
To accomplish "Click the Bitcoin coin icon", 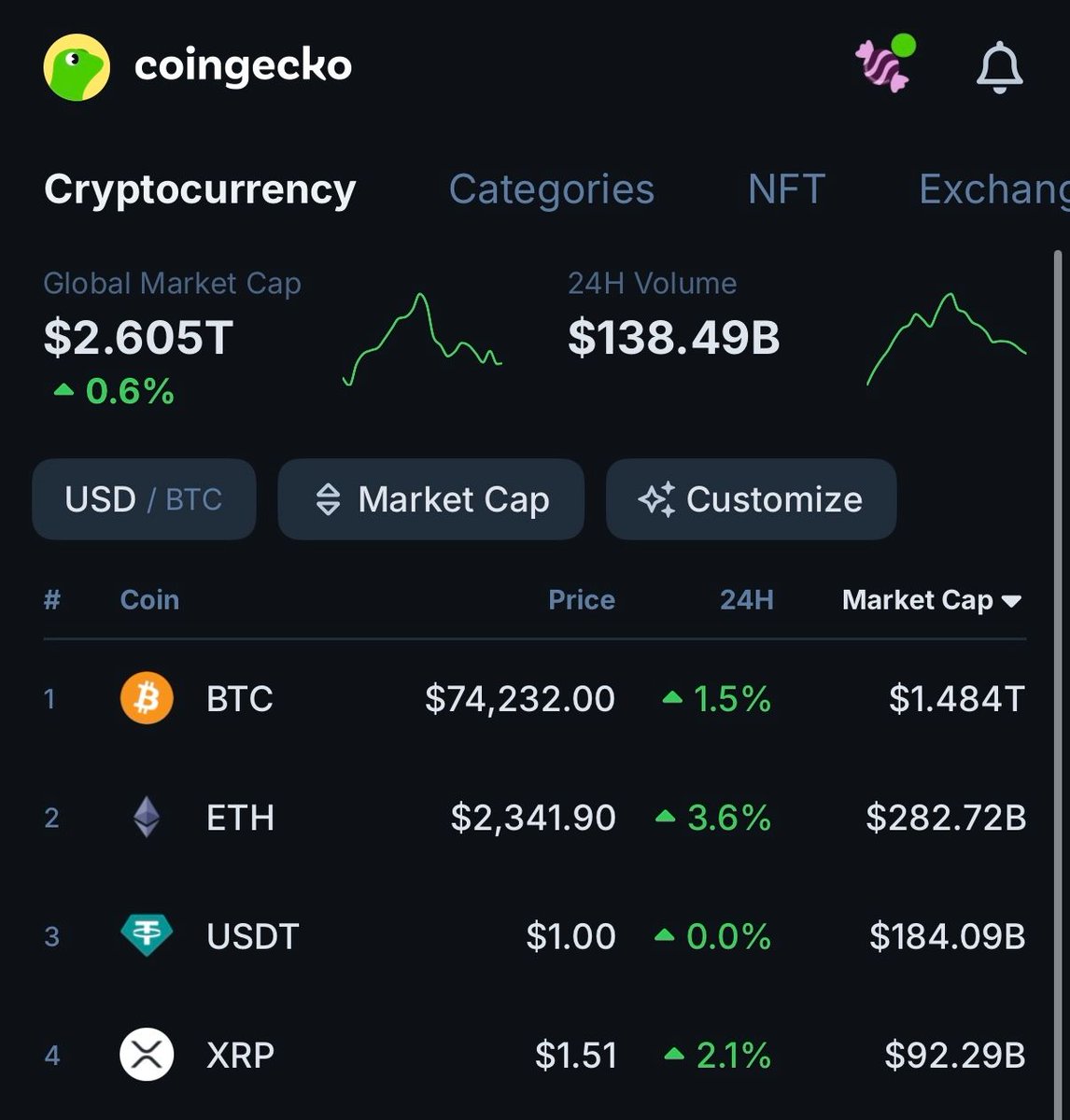I will (147, 698).
